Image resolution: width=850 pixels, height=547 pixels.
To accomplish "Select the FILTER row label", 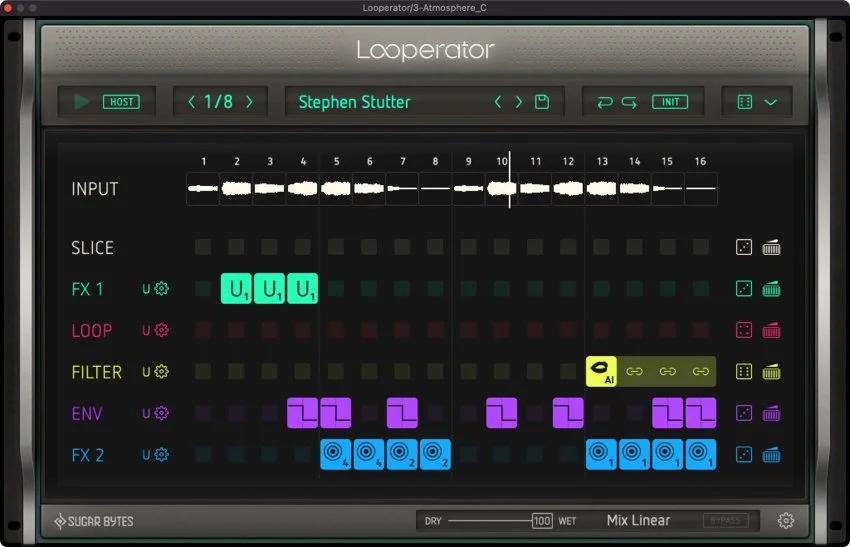I will tap(96, 372).
